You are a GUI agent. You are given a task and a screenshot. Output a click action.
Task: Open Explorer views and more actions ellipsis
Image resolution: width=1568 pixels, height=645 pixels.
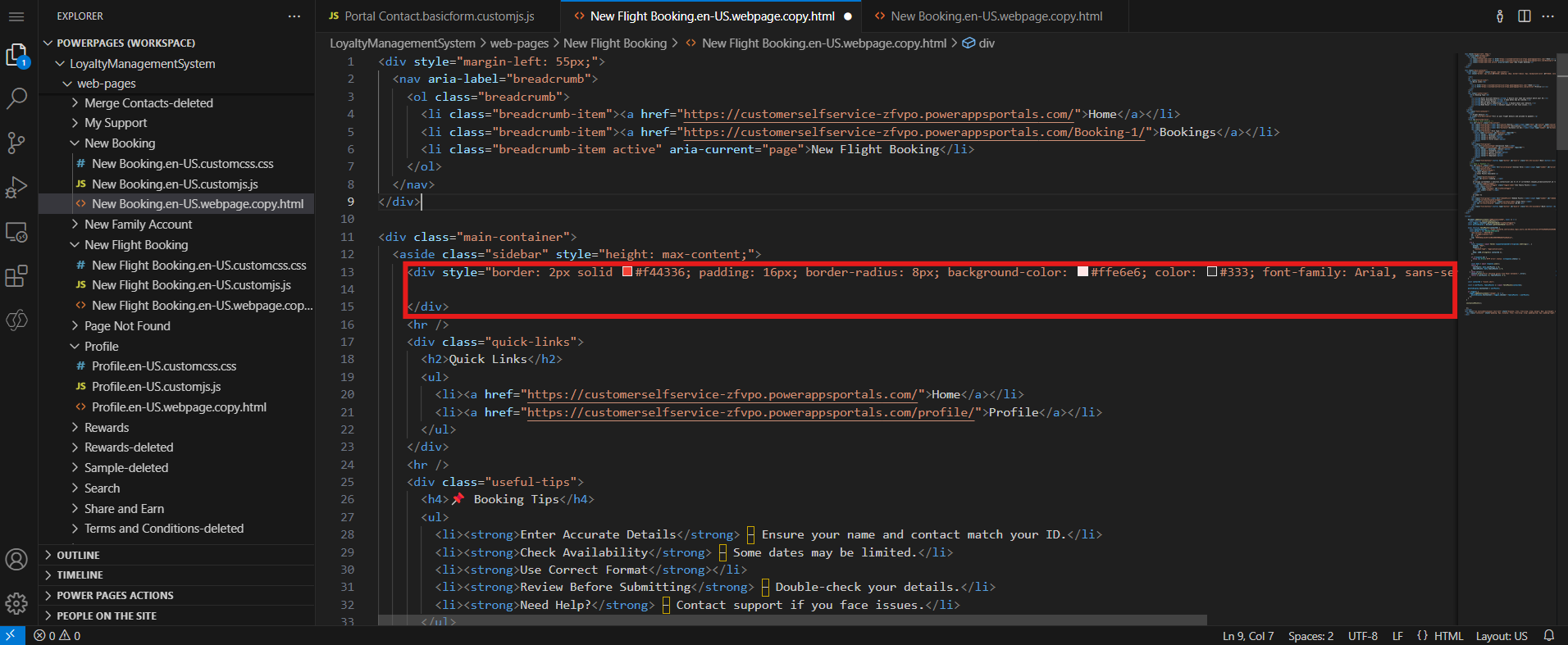click(x=294, y=16)
